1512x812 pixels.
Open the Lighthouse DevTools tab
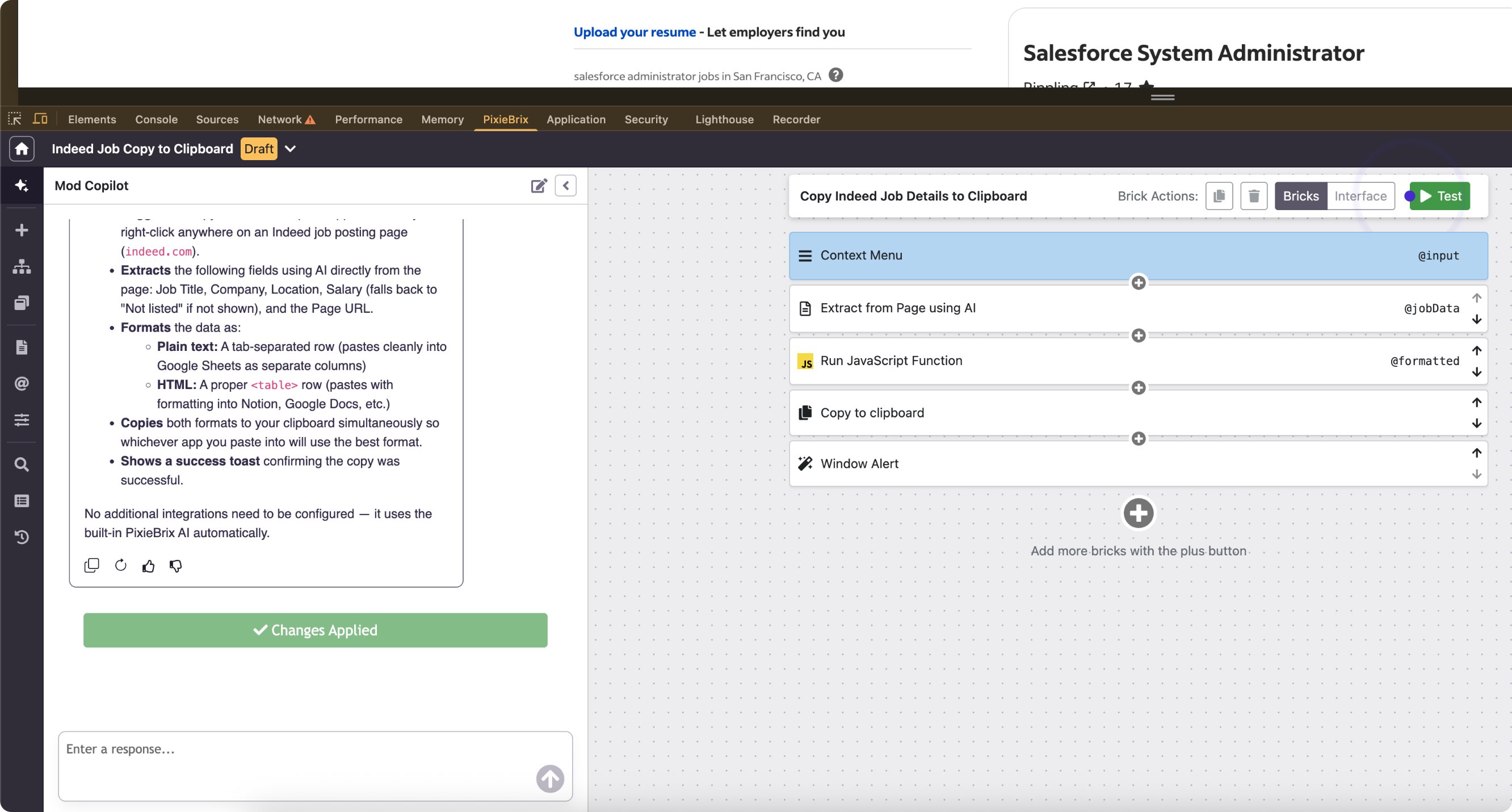point(724,119)
